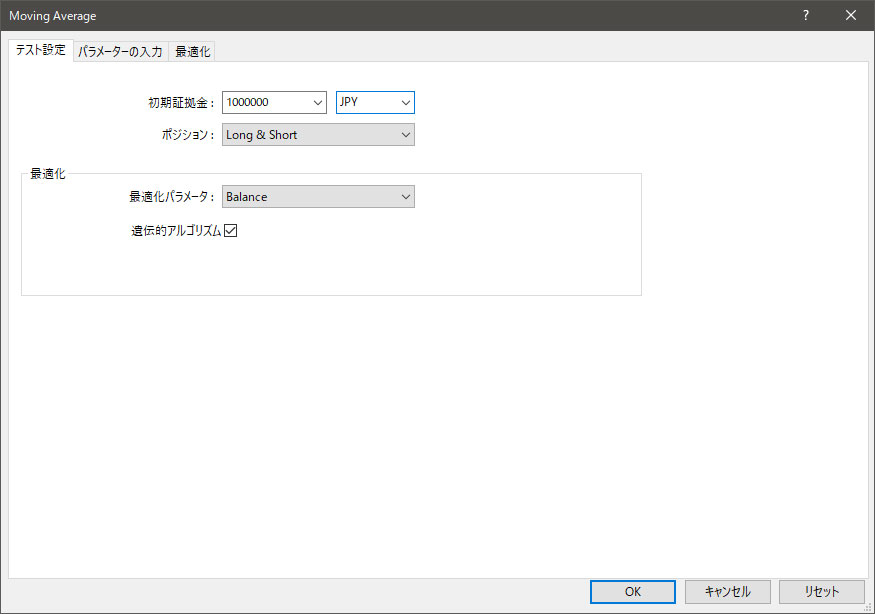
Task: Click the JPY currency text field
Action: [365, 102]
